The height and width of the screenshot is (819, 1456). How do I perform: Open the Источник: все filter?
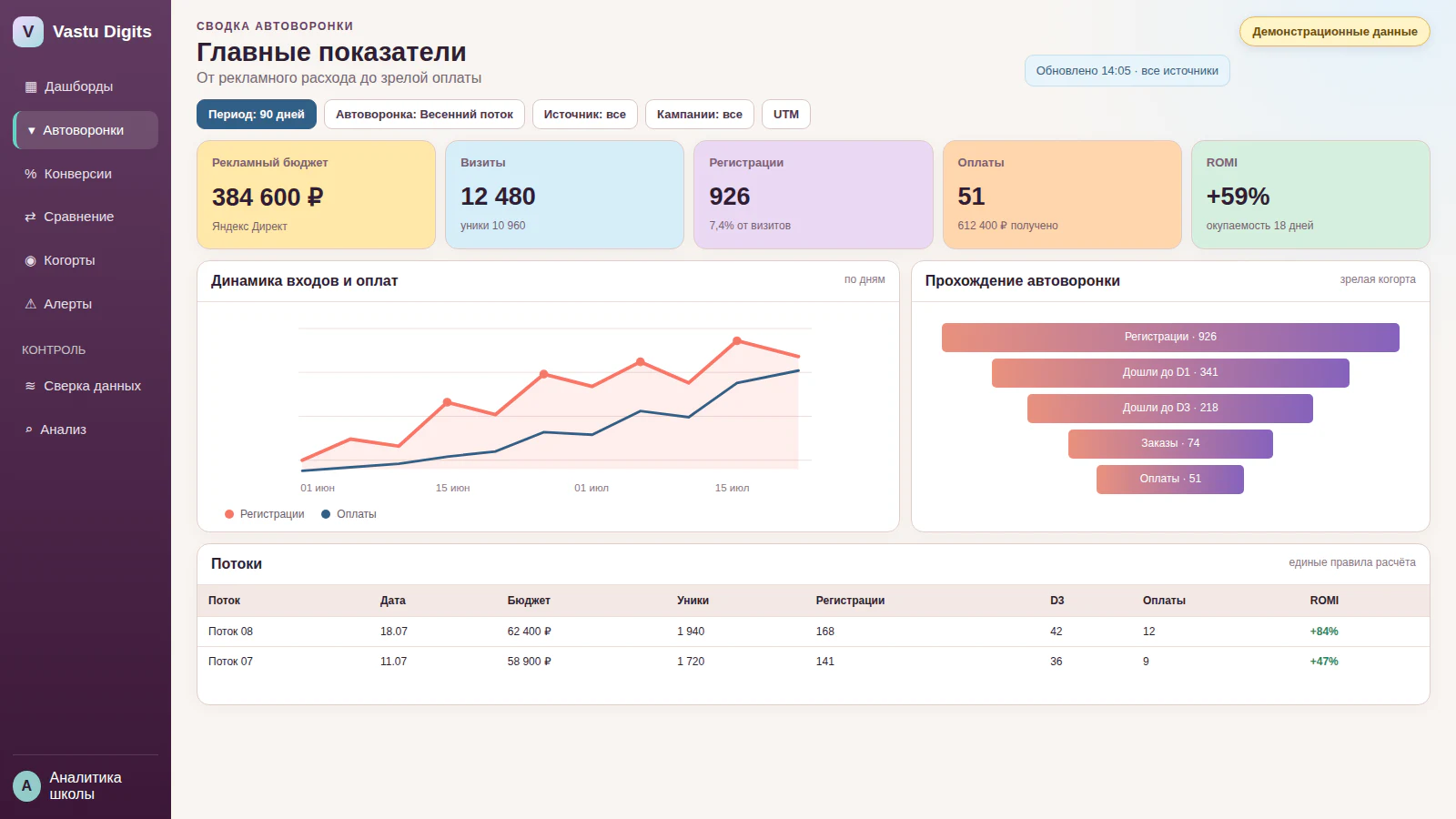585,115
